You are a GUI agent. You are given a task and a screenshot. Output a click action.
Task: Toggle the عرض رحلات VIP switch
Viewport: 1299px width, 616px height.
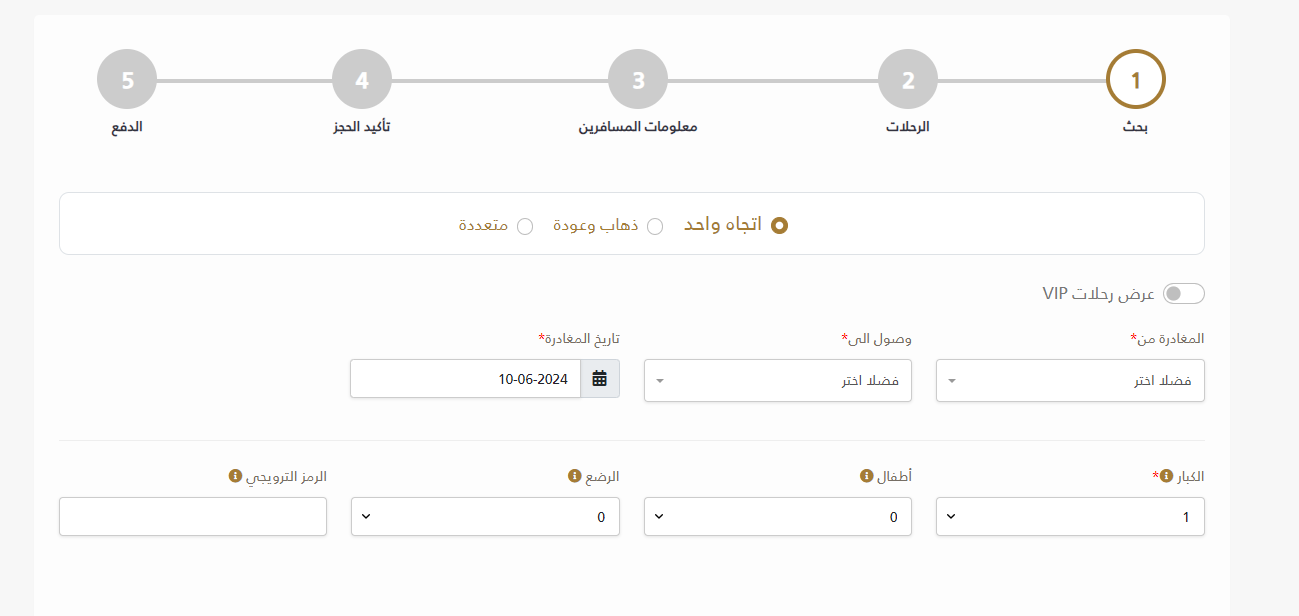[1185, 294]
